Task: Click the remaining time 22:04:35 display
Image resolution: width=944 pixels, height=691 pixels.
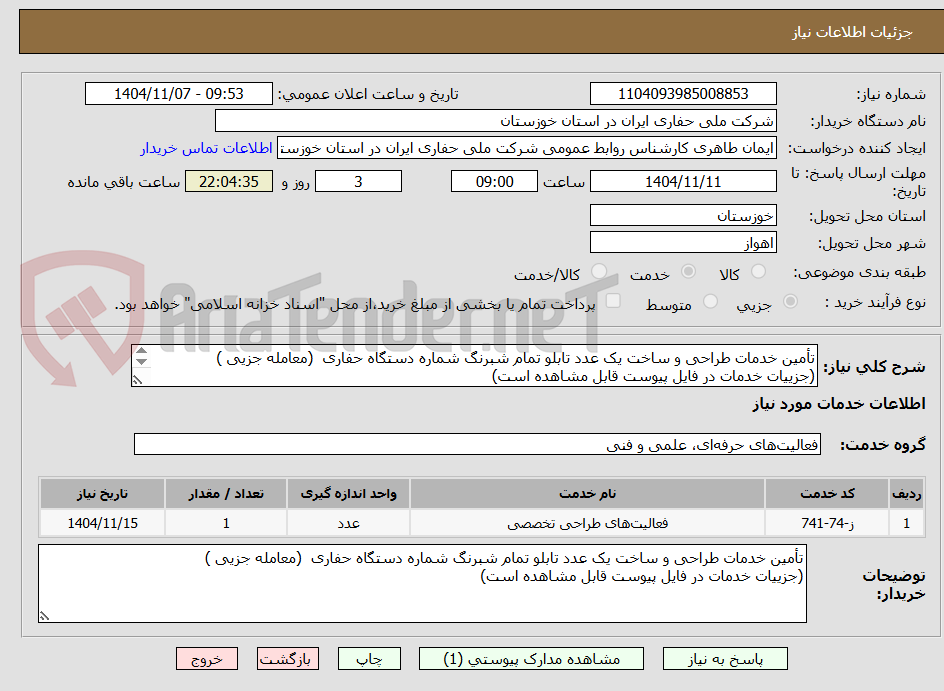Action: coord(228,181)
